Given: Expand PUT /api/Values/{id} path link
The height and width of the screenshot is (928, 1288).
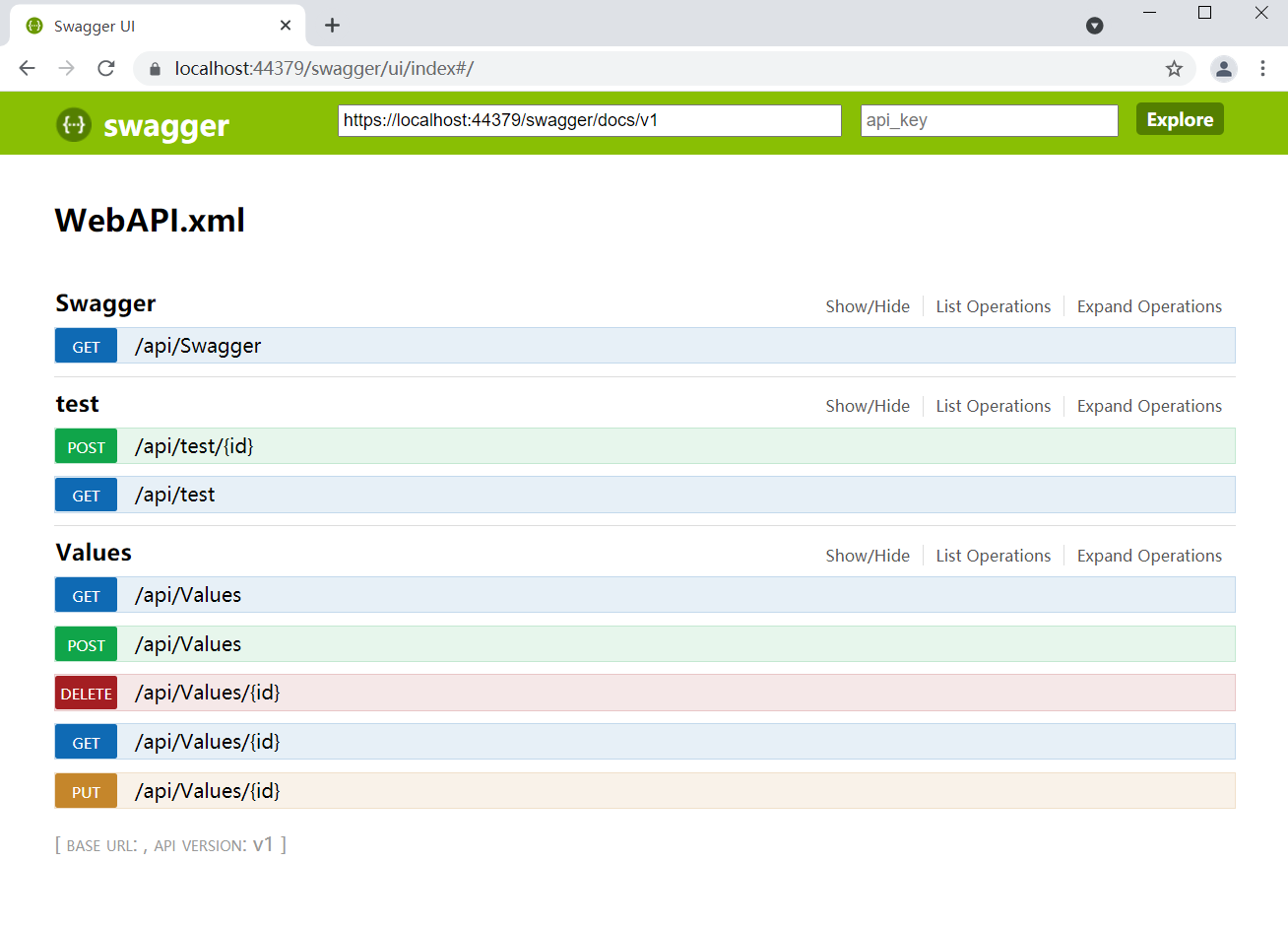Looking at the screenshot, I should pos(208,791).
